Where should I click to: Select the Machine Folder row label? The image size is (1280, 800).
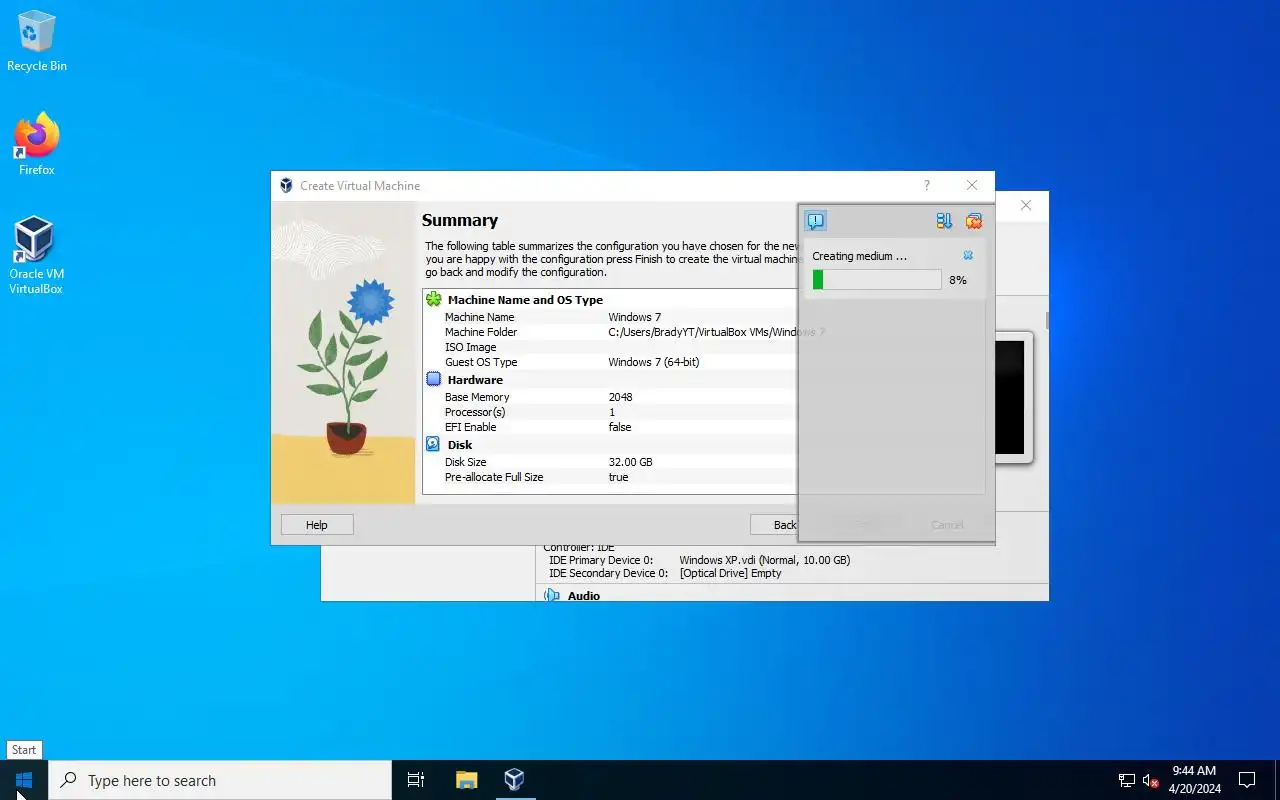pyautogui.click(x=481, y=332)
